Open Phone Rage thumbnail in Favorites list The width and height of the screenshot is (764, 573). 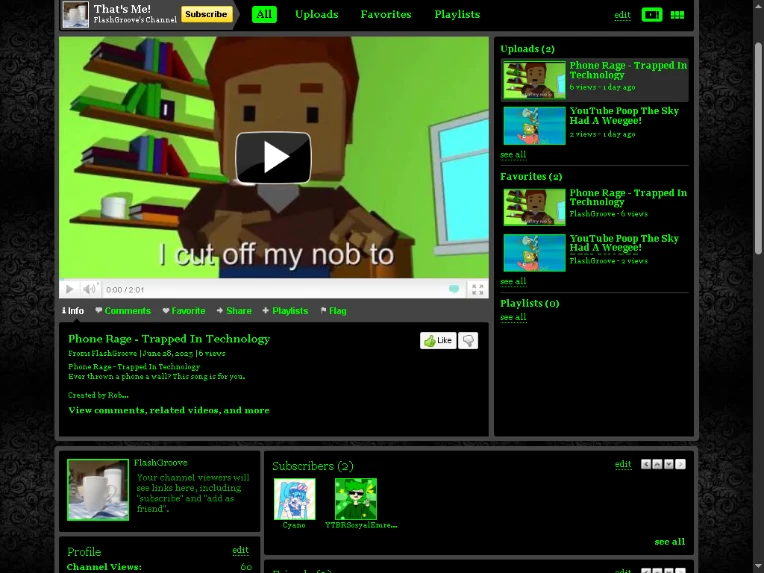(x=535, y=208)
